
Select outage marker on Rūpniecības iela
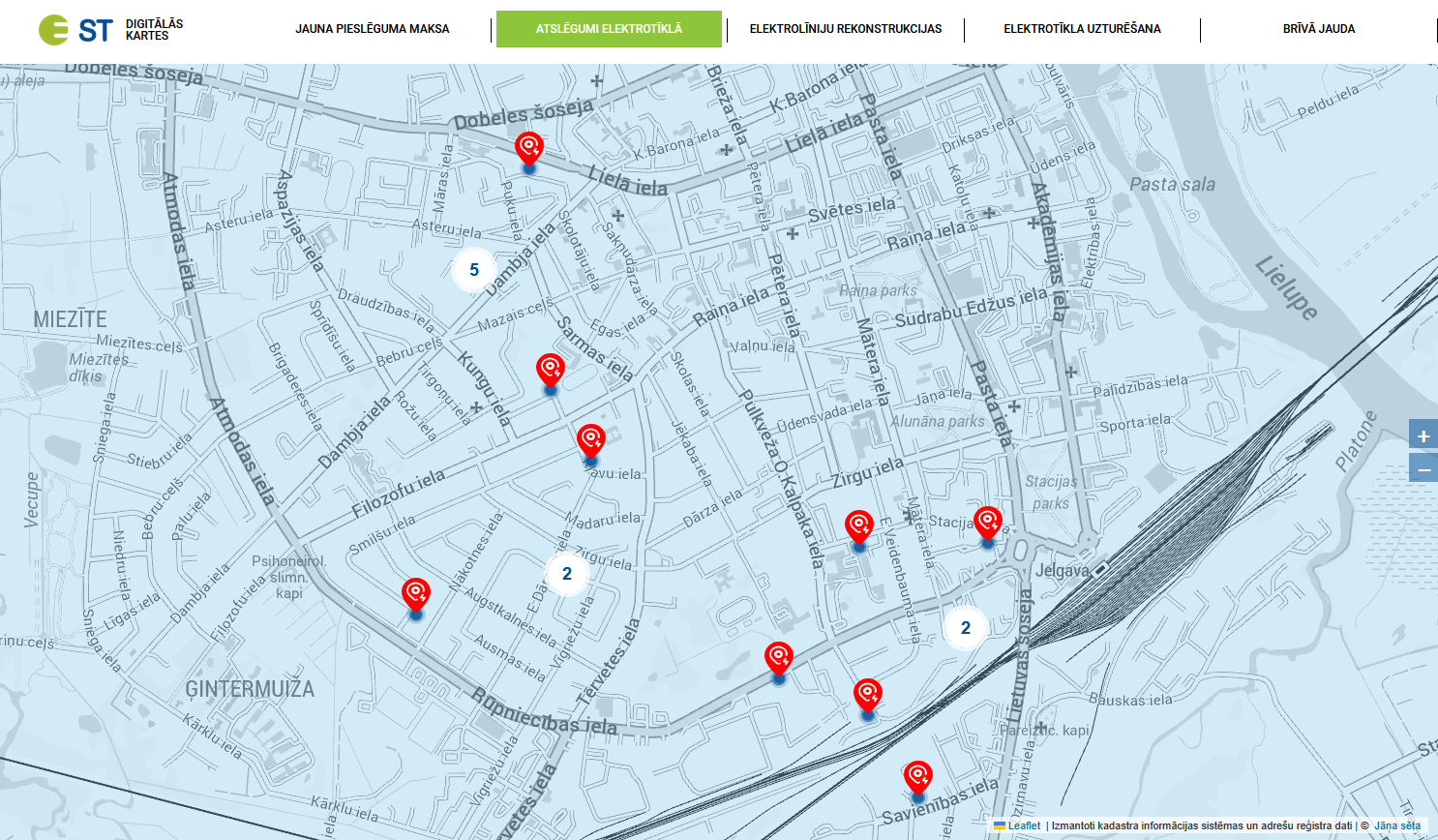(x=778, y=661)
